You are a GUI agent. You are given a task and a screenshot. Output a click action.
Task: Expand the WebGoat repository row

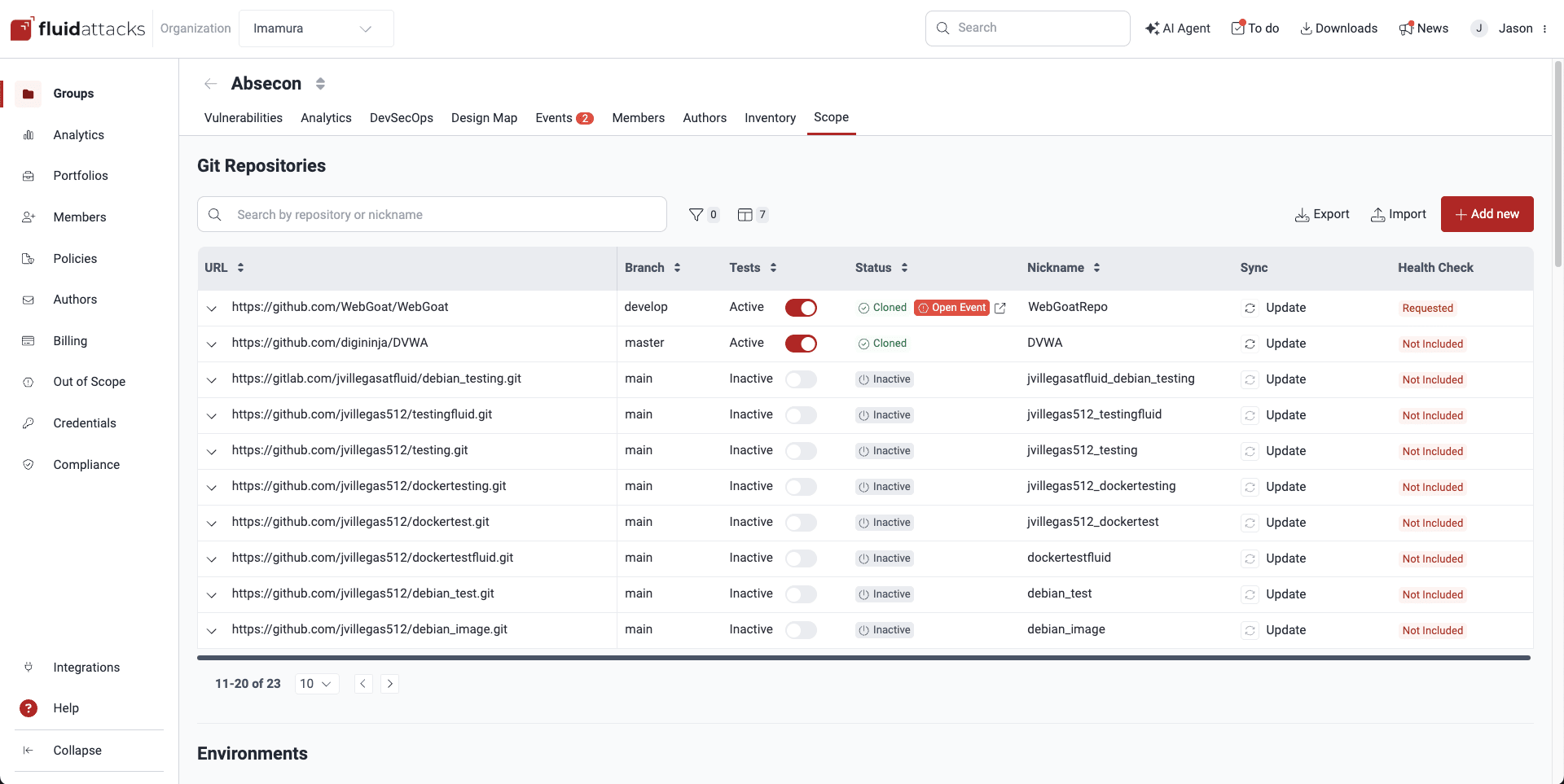(x=211, y=309)
